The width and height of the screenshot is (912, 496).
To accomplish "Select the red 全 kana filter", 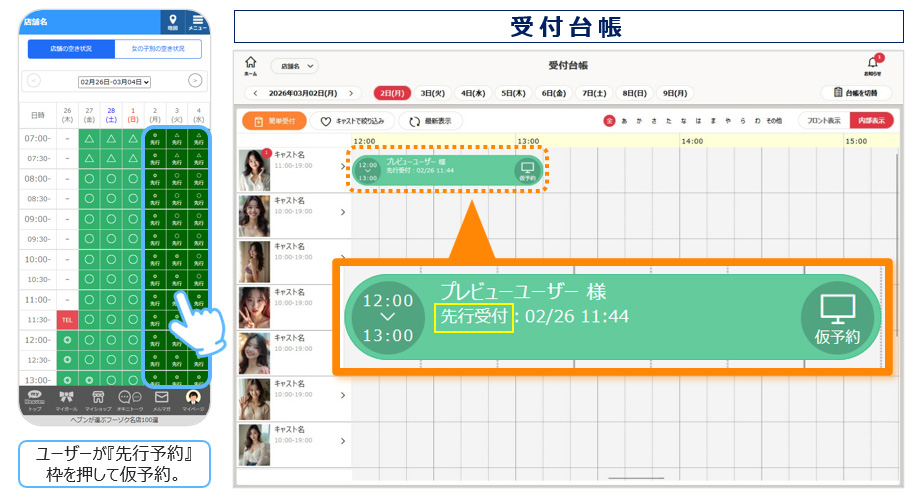I will point(608,121).
